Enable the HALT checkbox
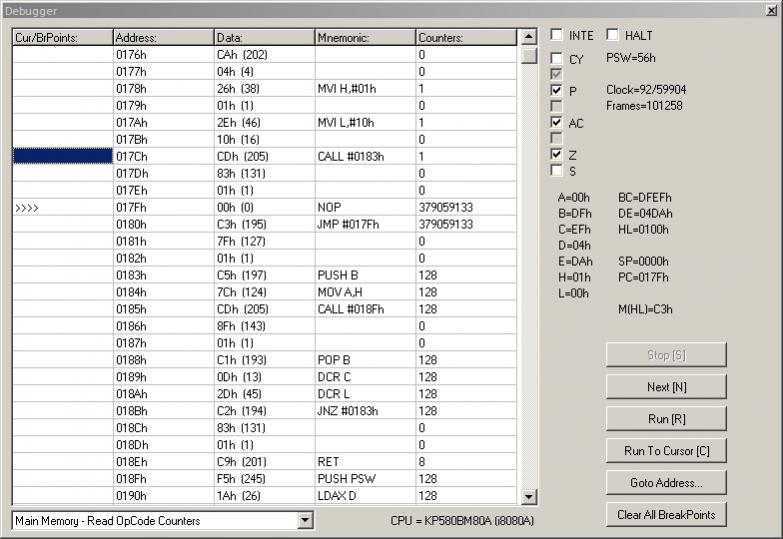Image resolution: width=783 pixels, height=539 pixels. click(x=612, y=36)
